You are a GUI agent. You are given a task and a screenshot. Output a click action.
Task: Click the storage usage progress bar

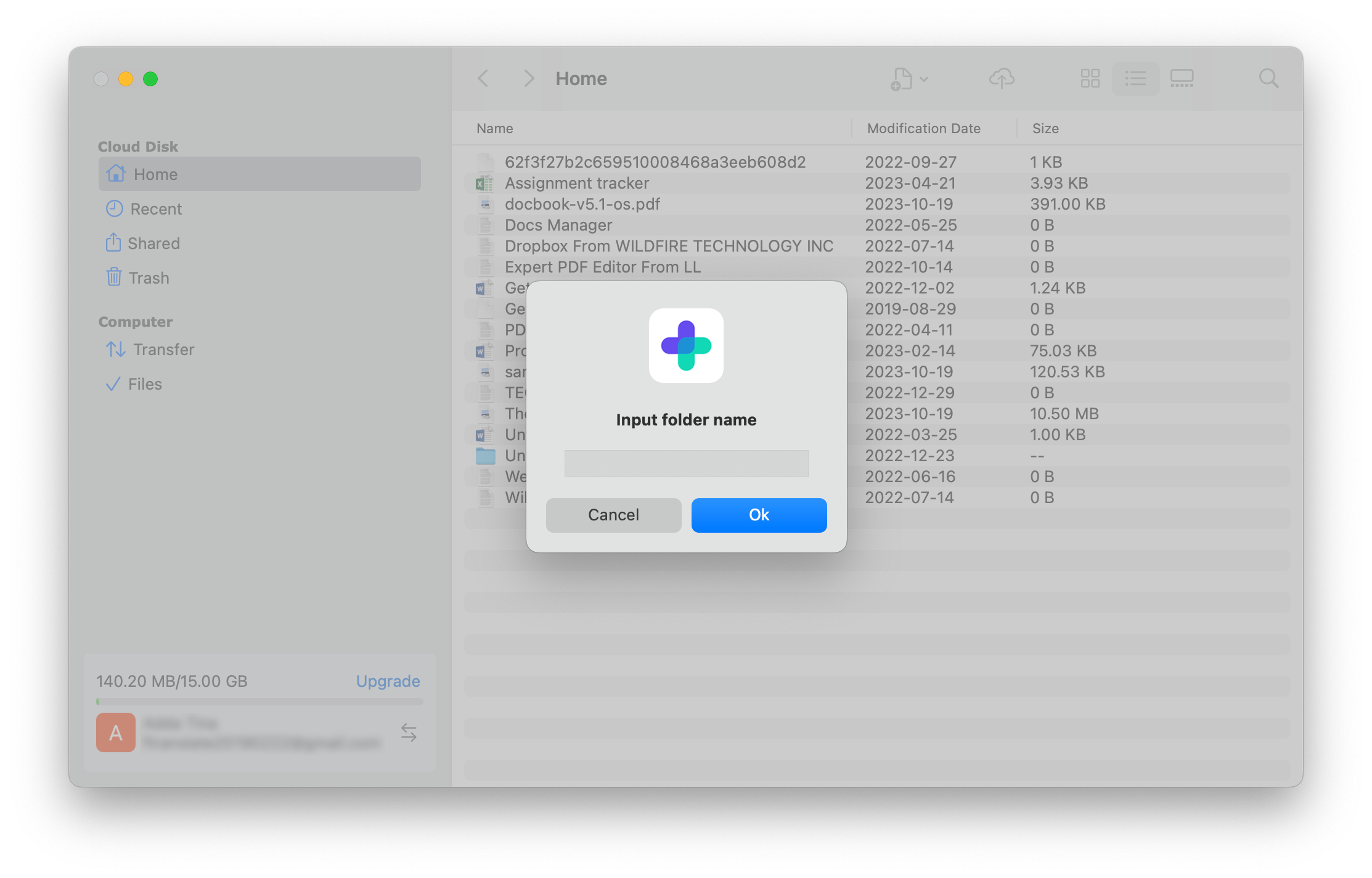[x=259, y=701]
